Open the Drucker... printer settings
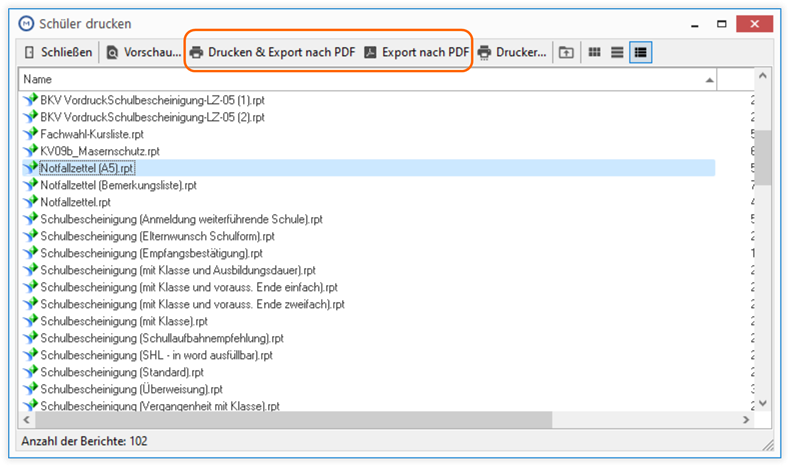 pos(512,52)
